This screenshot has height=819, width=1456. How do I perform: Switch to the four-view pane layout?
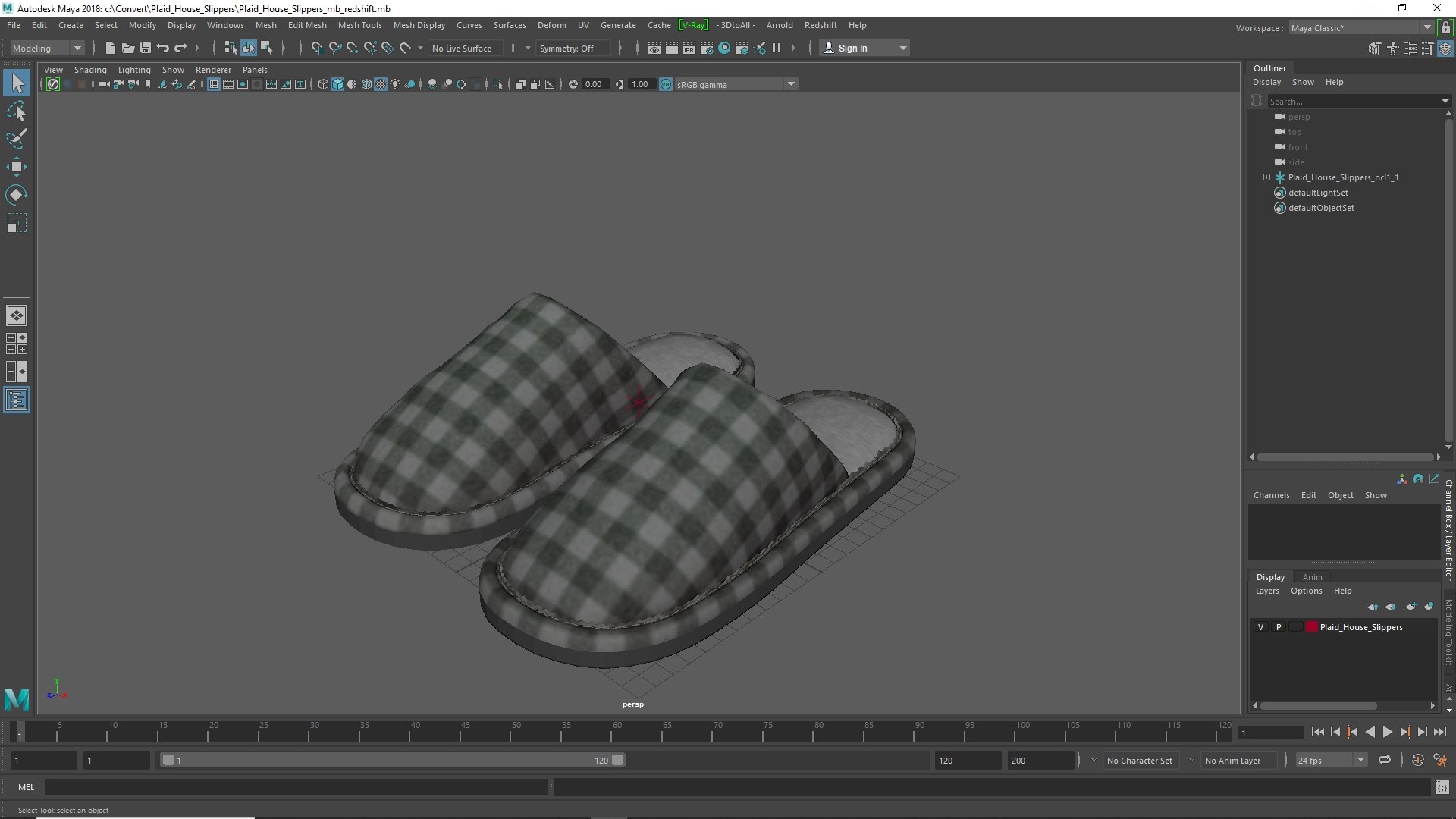[17, 344]
